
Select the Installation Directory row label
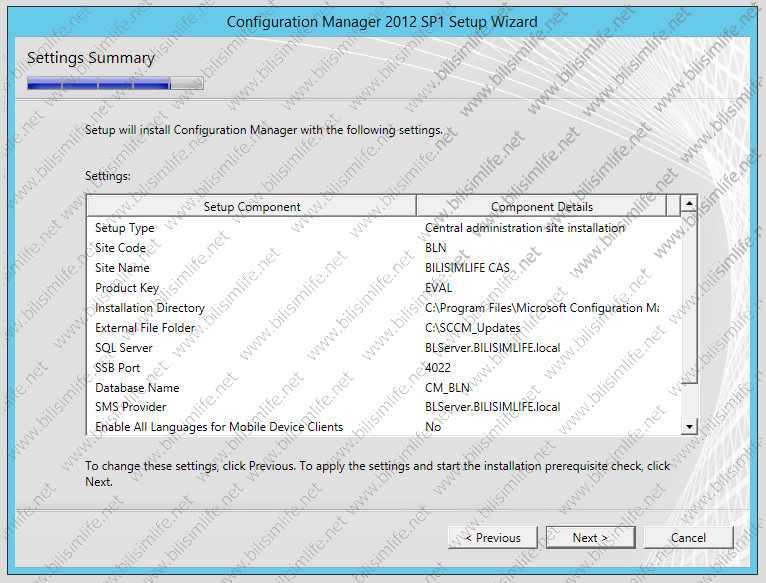click(x=150, y=308)
